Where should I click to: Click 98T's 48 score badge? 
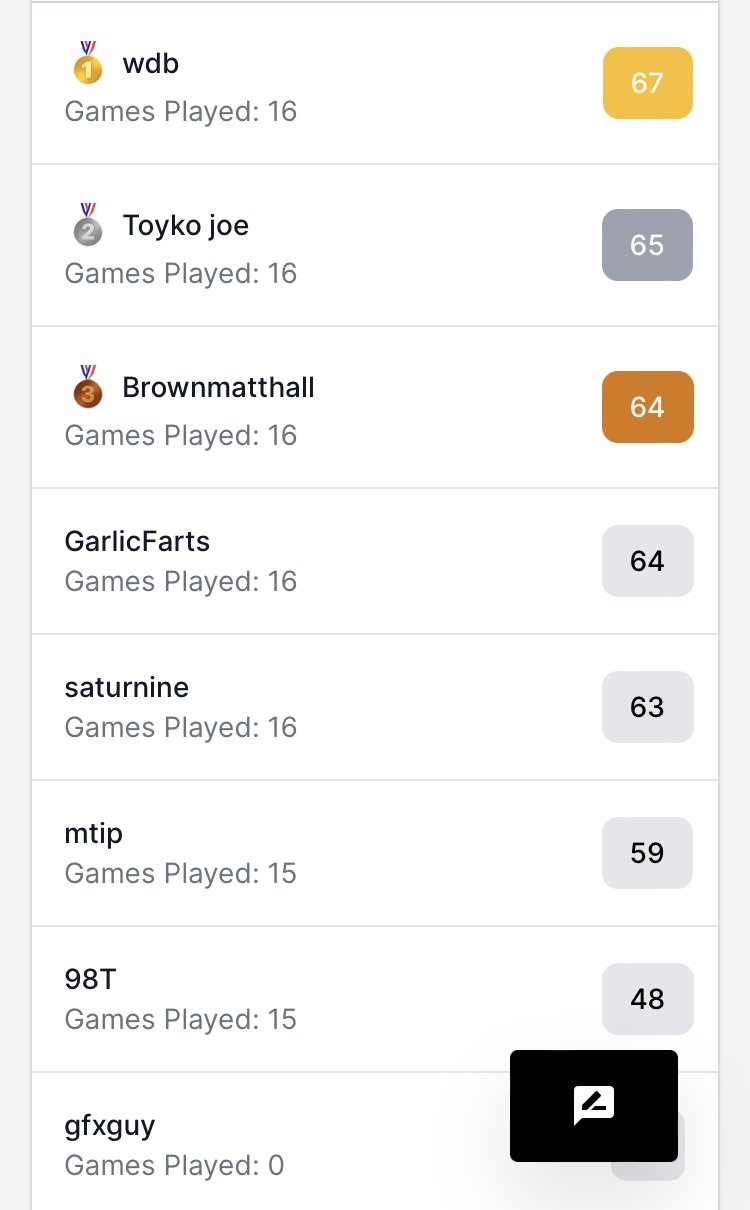[648, 999]
